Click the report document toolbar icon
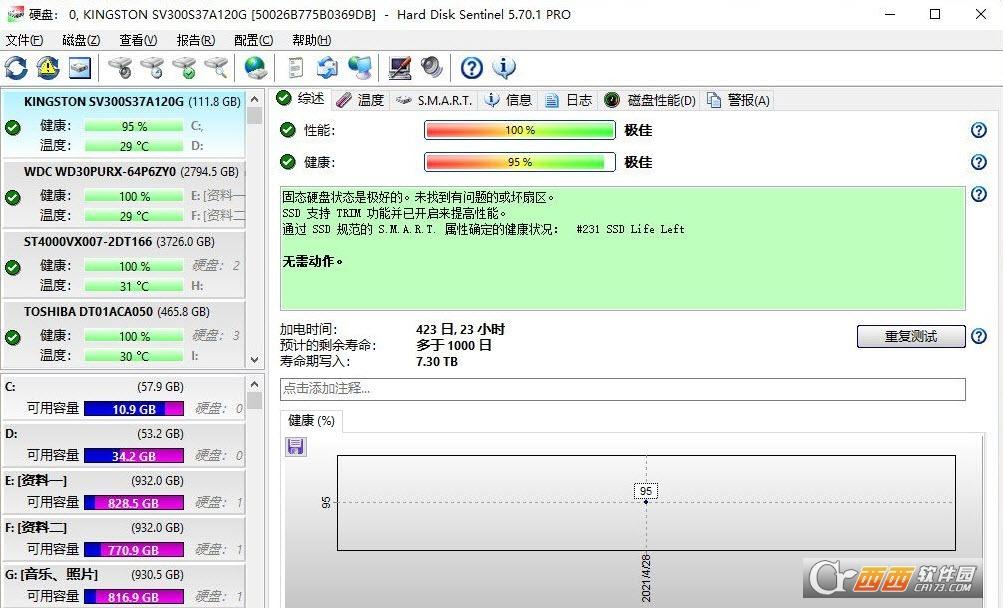 [x=296, y=67]
